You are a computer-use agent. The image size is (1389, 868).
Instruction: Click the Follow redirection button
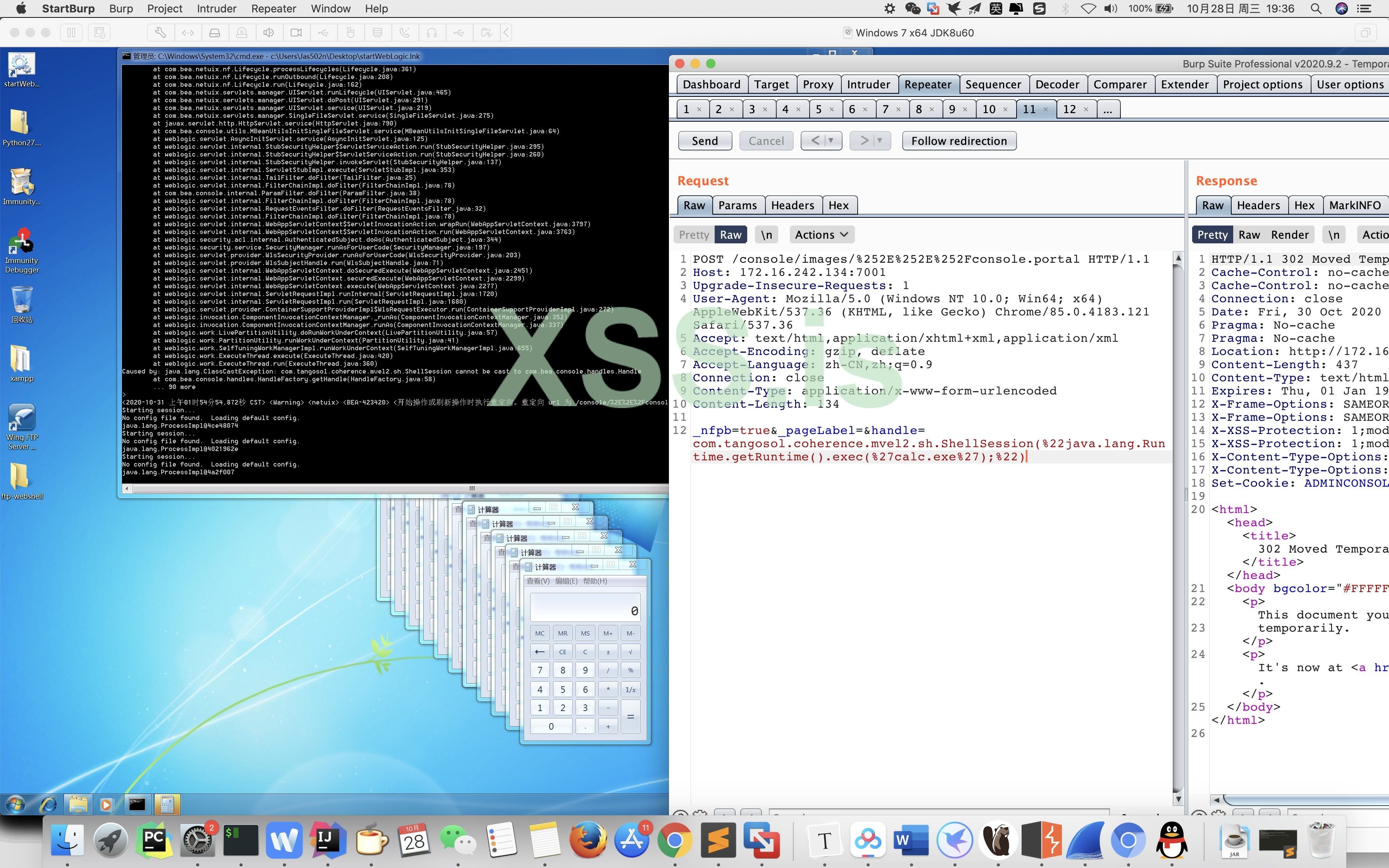(958, 141)
